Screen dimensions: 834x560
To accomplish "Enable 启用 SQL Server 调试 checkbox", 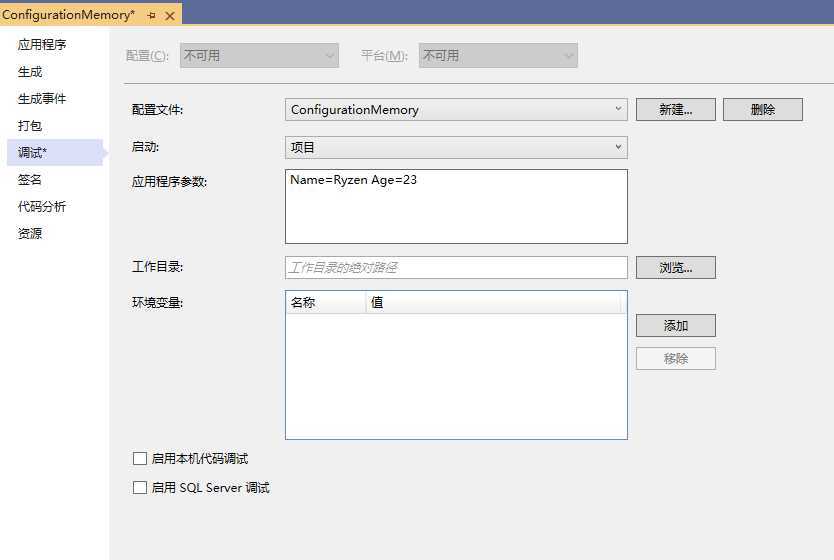I will tap(140, 488).
